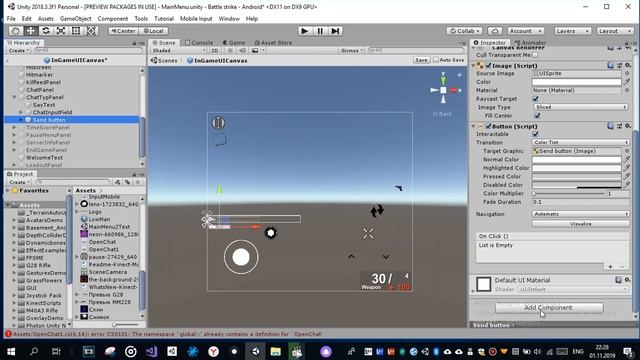Remove an On Click event entry
The width and height of the screenshot is (640, 360).
tap(622, 267)
